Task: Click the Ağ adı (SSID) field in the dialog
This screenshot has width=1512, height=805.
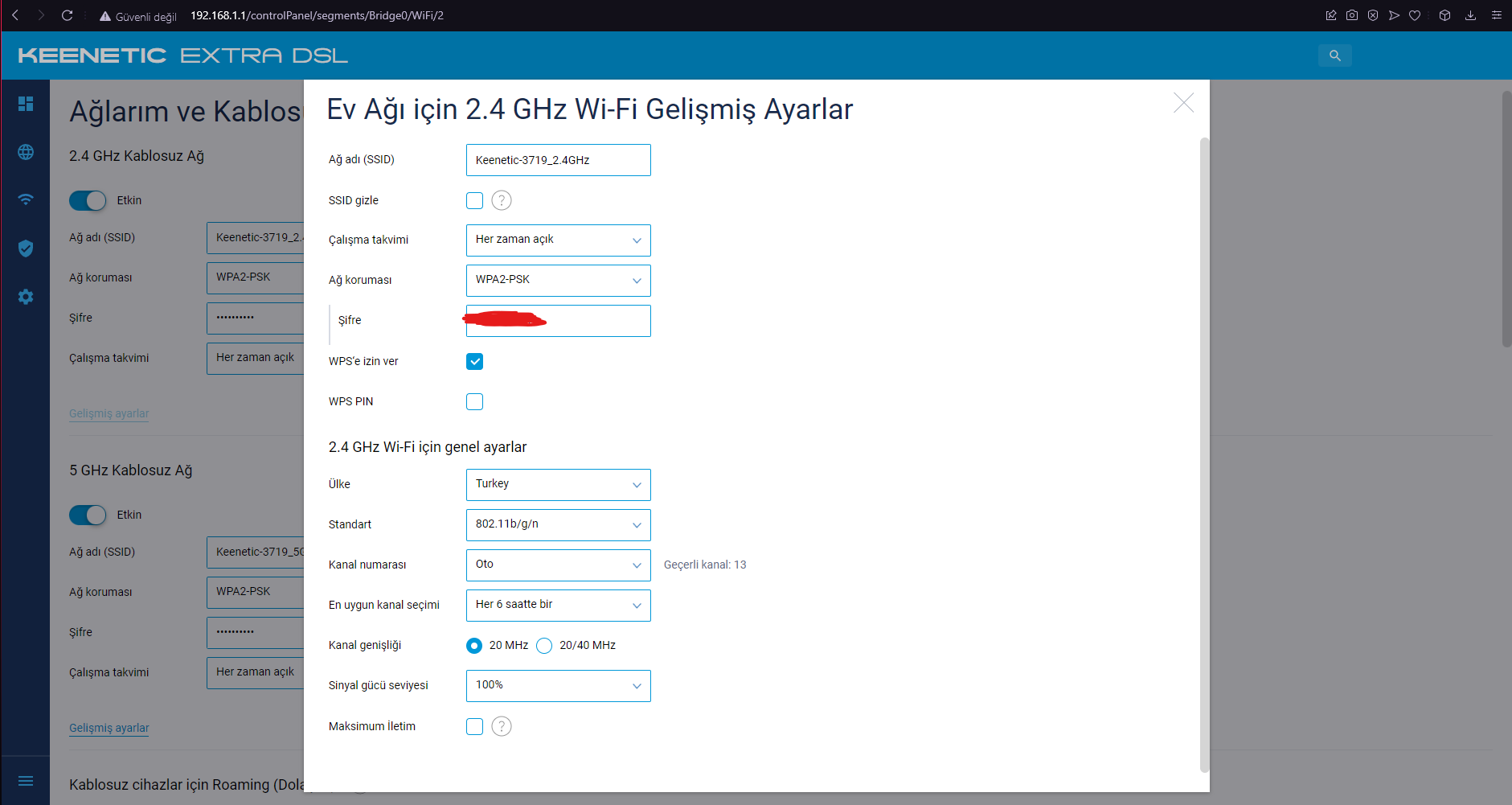Action: tap(559, 159)
